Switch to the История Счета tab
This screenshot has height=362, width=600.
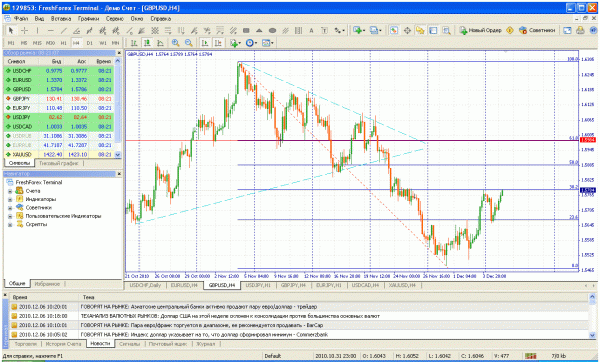(x=63, y=344)
